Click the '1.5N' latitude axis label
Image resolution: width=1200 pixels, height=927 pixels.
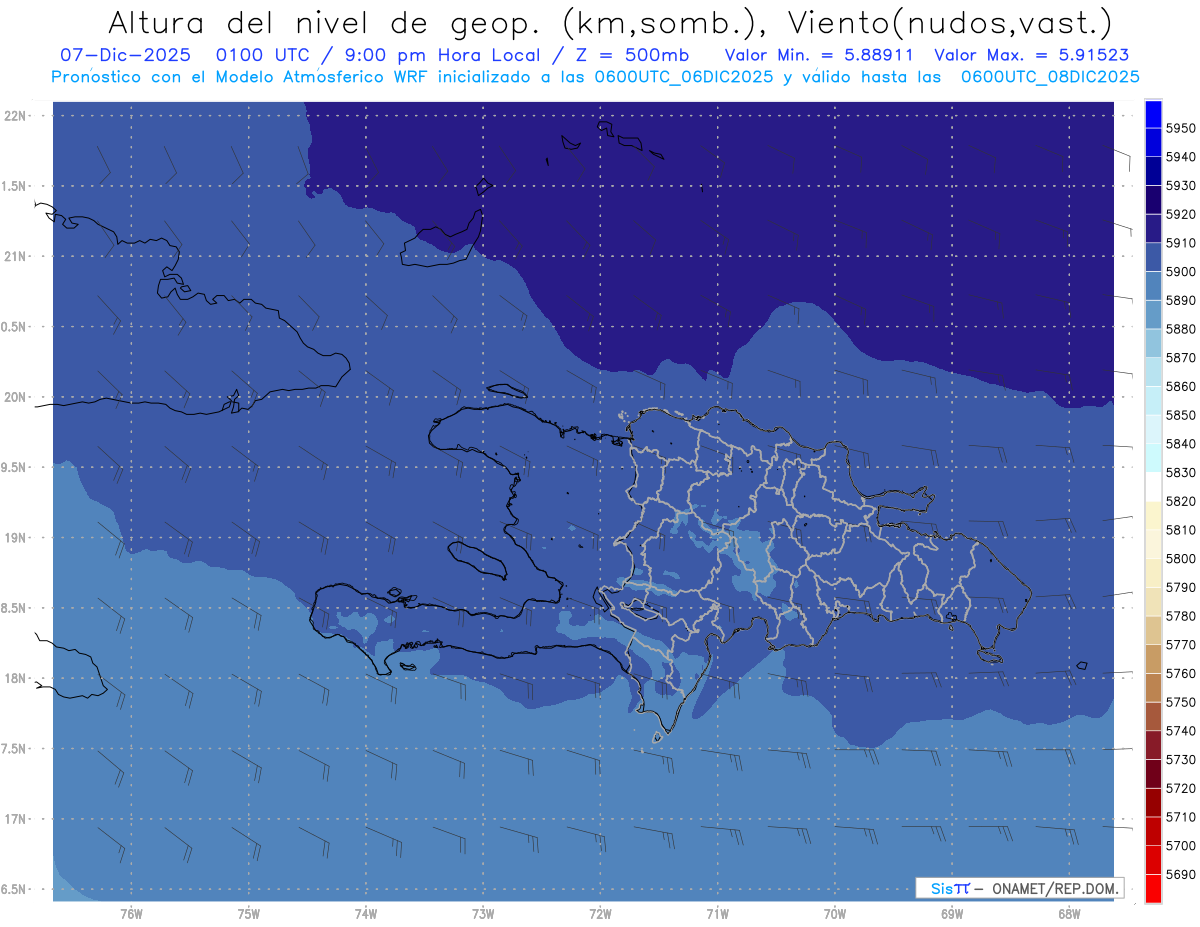click(x=15, y=186)
